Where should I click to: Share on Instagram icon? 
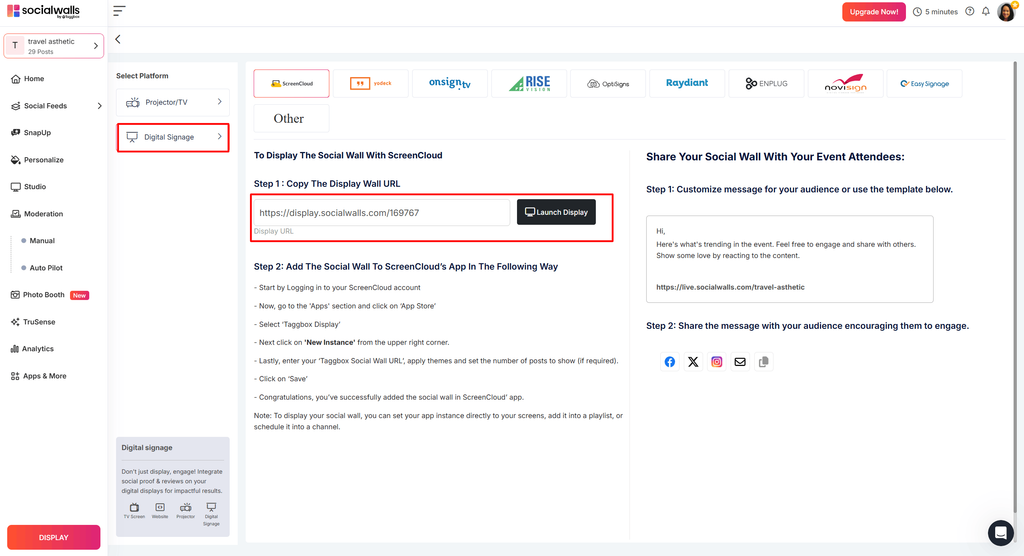click(x=716, y=361)
